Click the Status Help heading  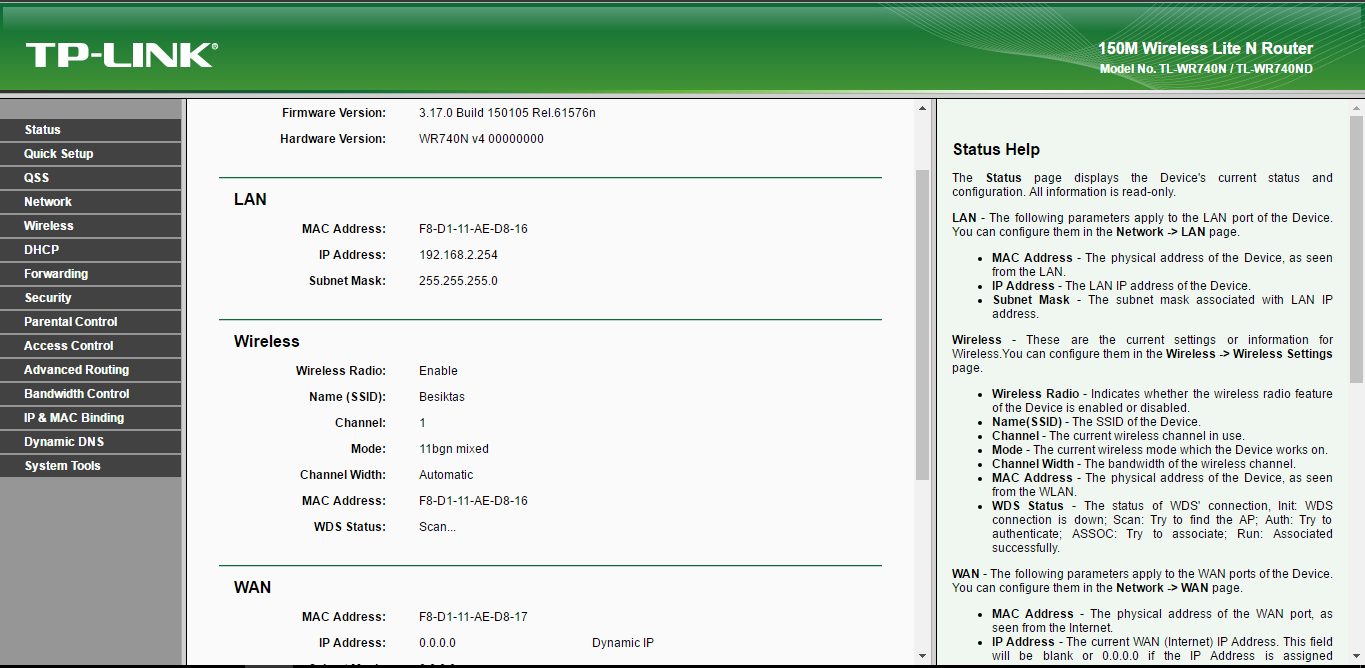click(996, 149)
